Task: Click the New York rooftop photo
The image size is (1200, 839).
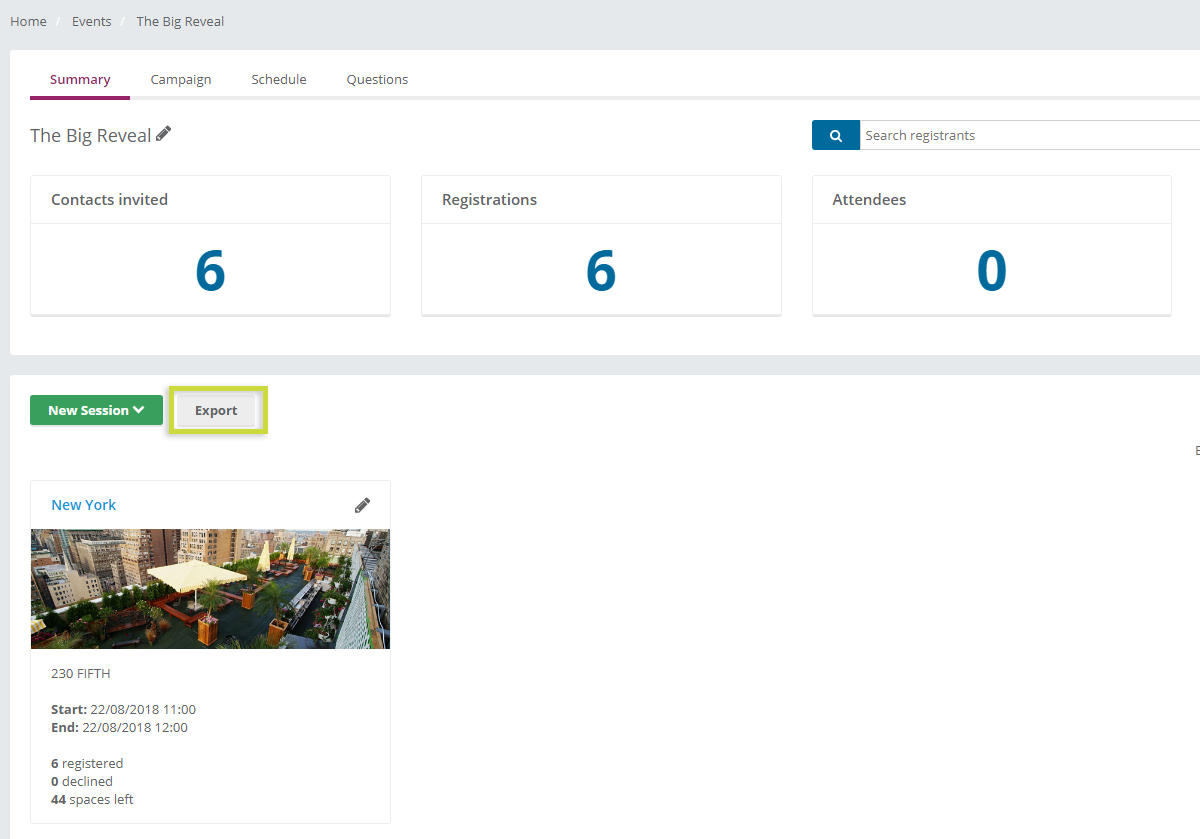Action: pos(210,589)
